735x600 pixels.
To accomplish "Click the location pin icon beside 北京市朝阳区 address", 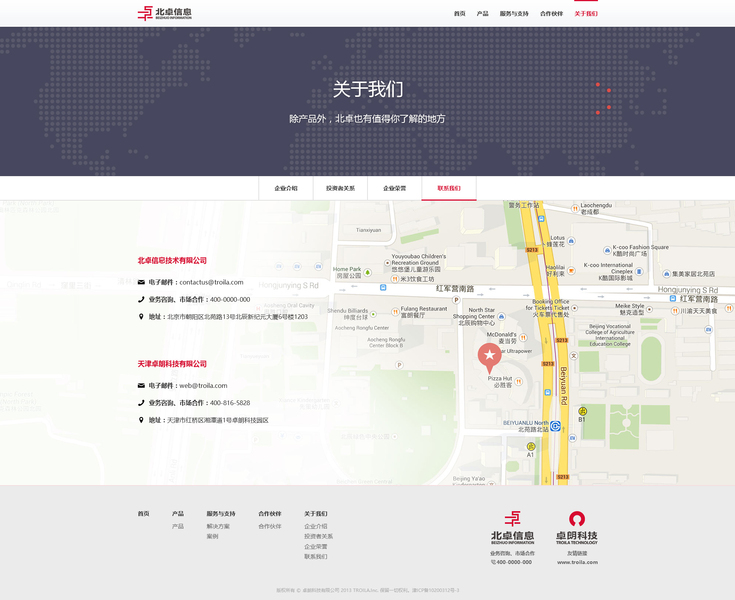I will click(141, 316).
